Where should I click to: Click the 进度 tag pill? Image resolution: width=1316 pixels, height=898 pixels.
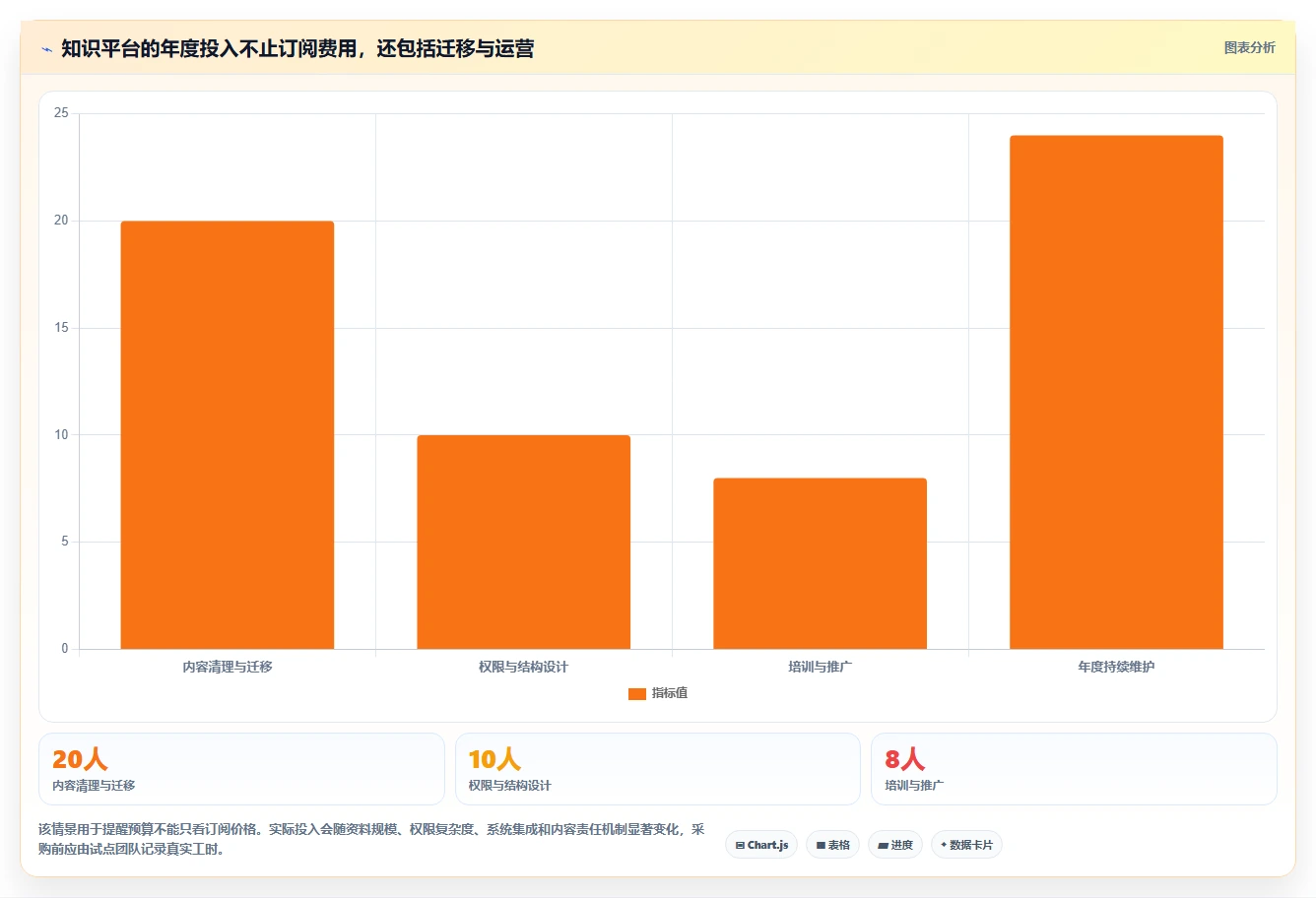(894, 845)
